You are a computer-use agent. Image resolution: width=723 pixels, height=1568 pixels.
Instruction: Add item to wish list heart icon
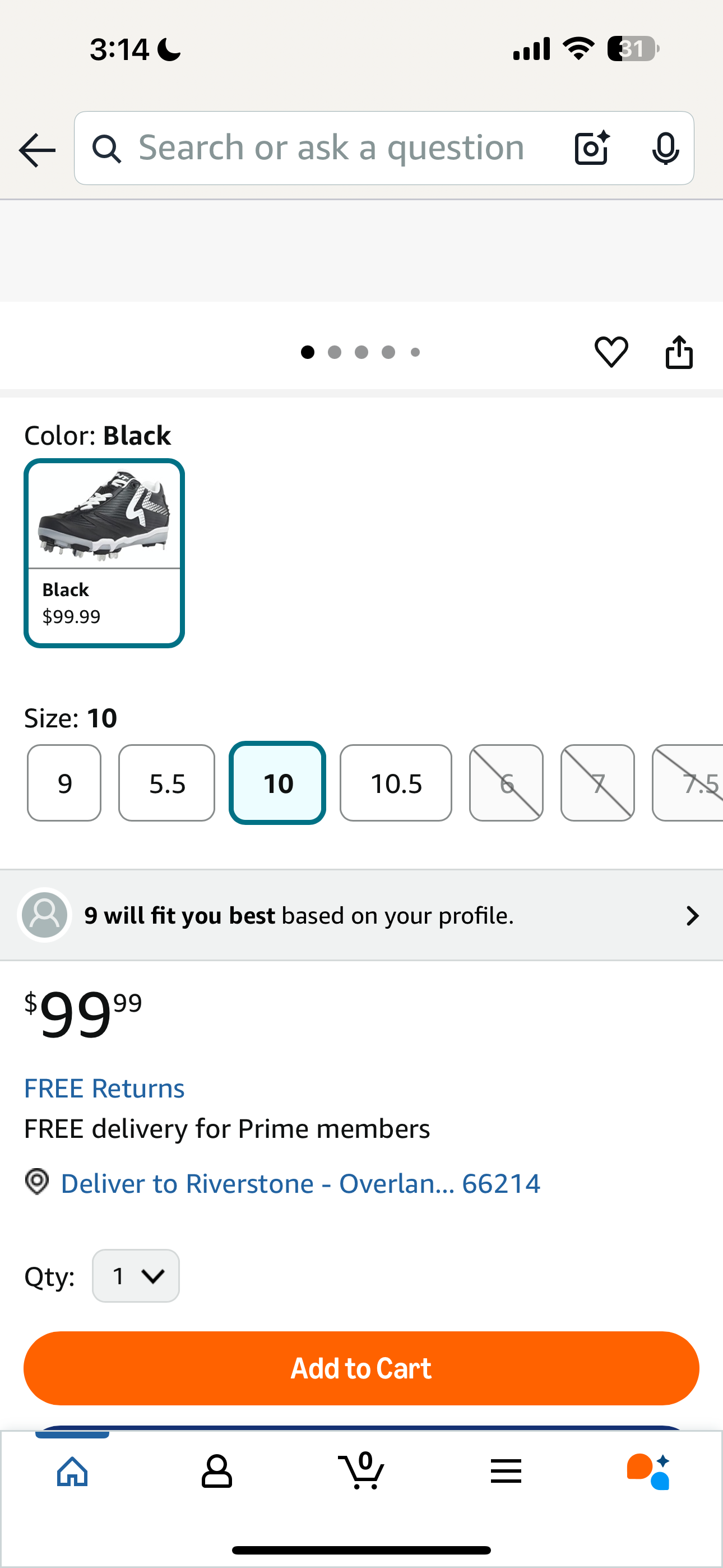[611, 352]
